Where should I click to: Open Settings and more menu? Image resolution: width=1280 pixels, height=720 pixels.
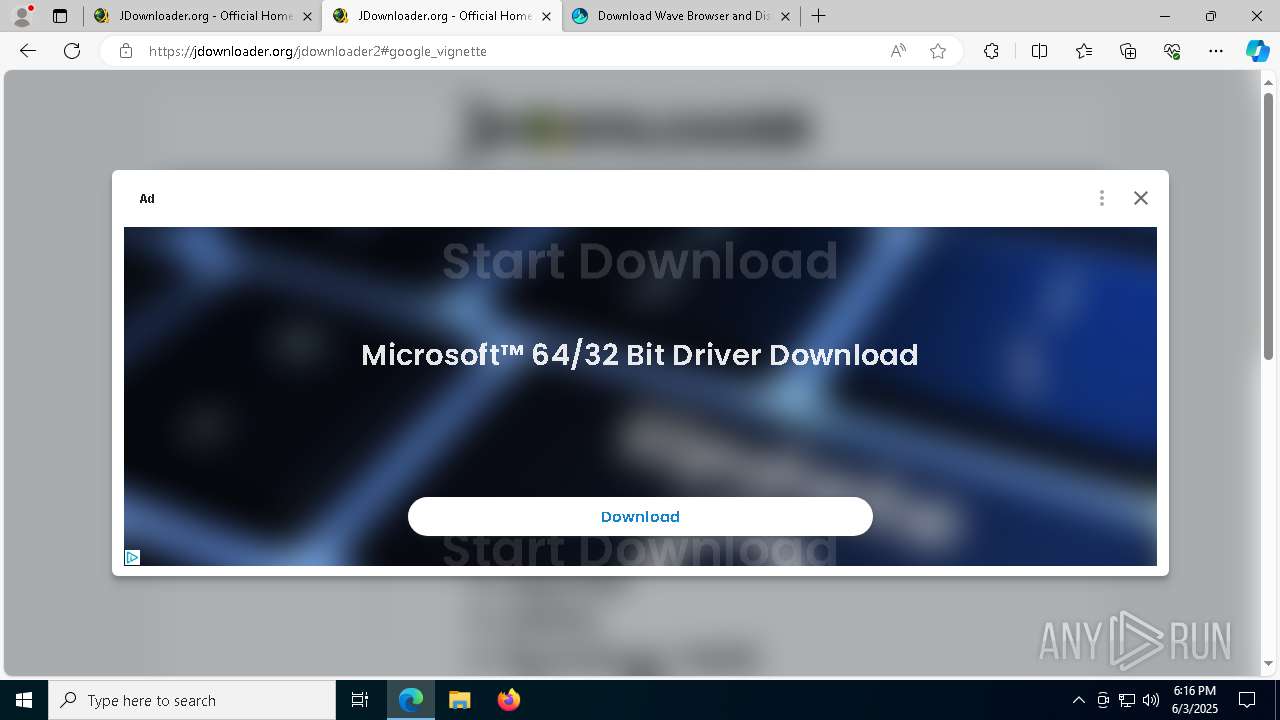(1216, 51)
